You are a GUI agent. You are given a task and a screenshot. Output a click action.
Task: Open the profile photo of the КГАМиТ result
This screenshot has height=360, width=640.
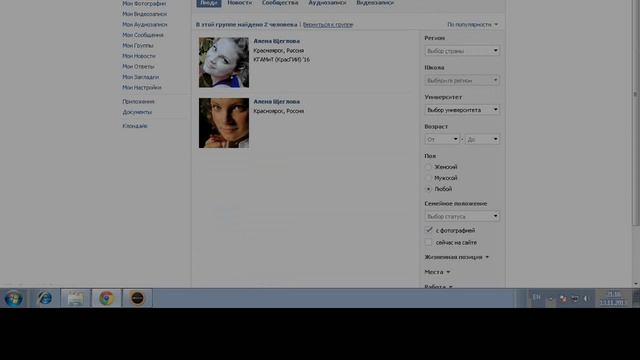click(x=224, y=62)
